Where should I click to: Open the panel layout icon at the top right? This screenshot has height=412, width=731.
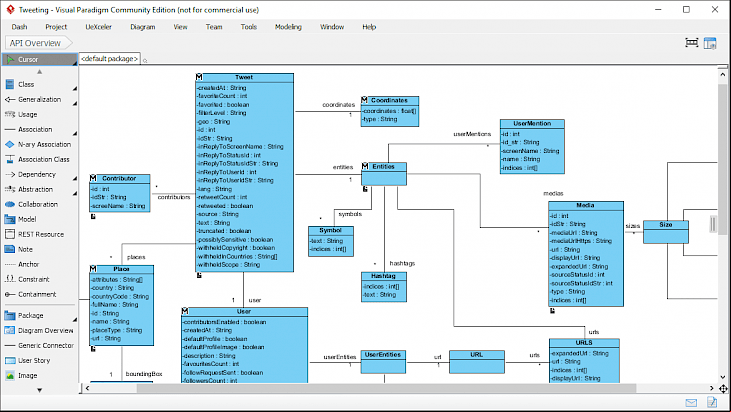(x=710, y=43)
